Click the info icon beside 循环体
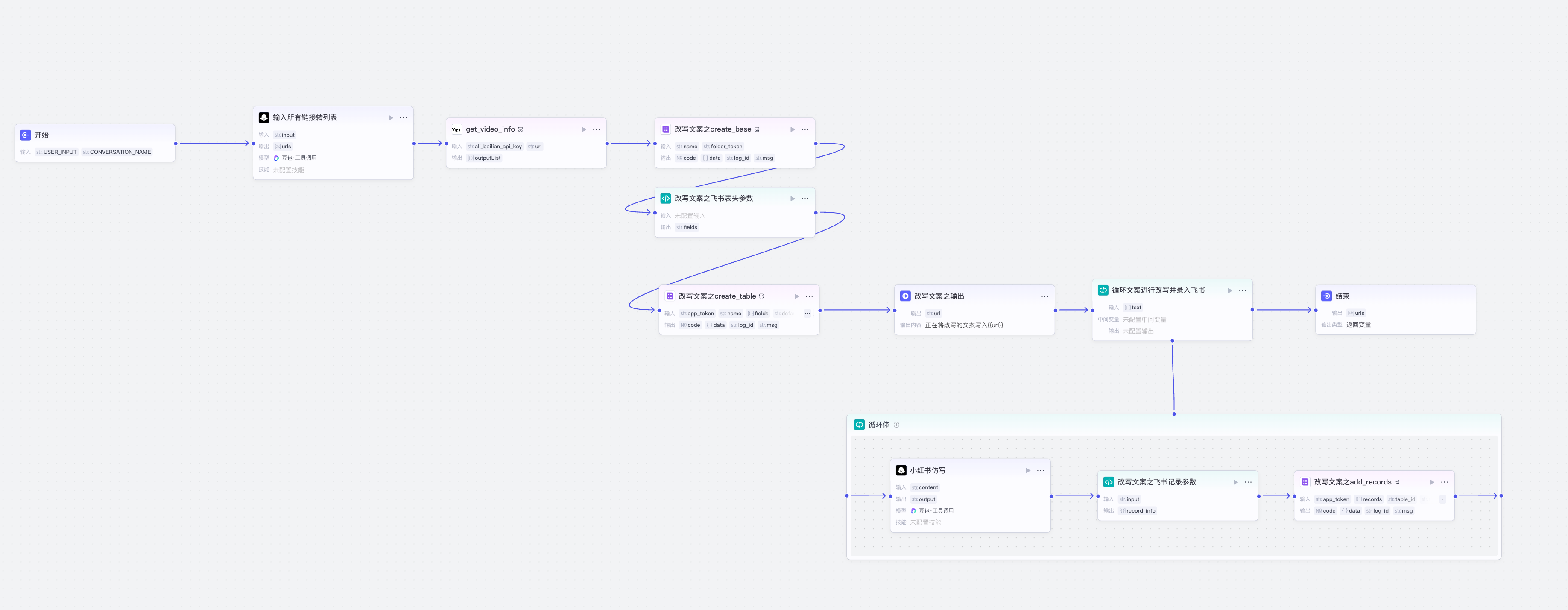Viewport: 1568px width, 610px height. [896, 425]
